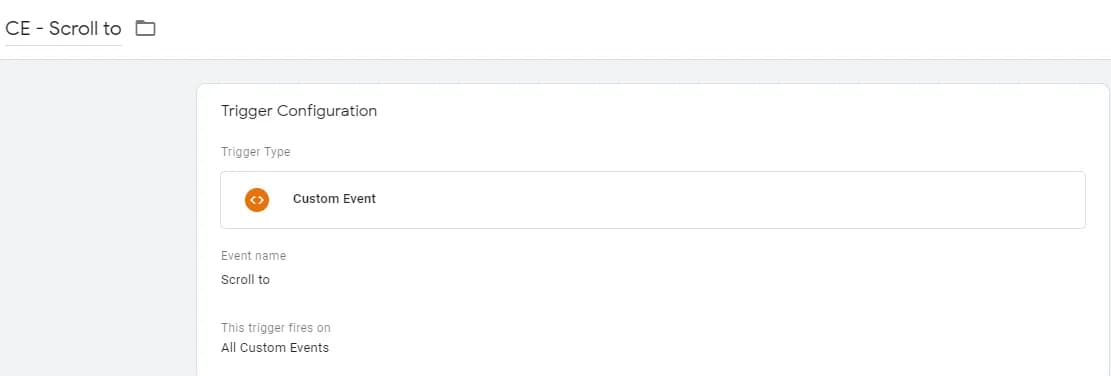Click blank space in the top header bar
This screenshot has height=376, width=1111.
pos(638,28)
